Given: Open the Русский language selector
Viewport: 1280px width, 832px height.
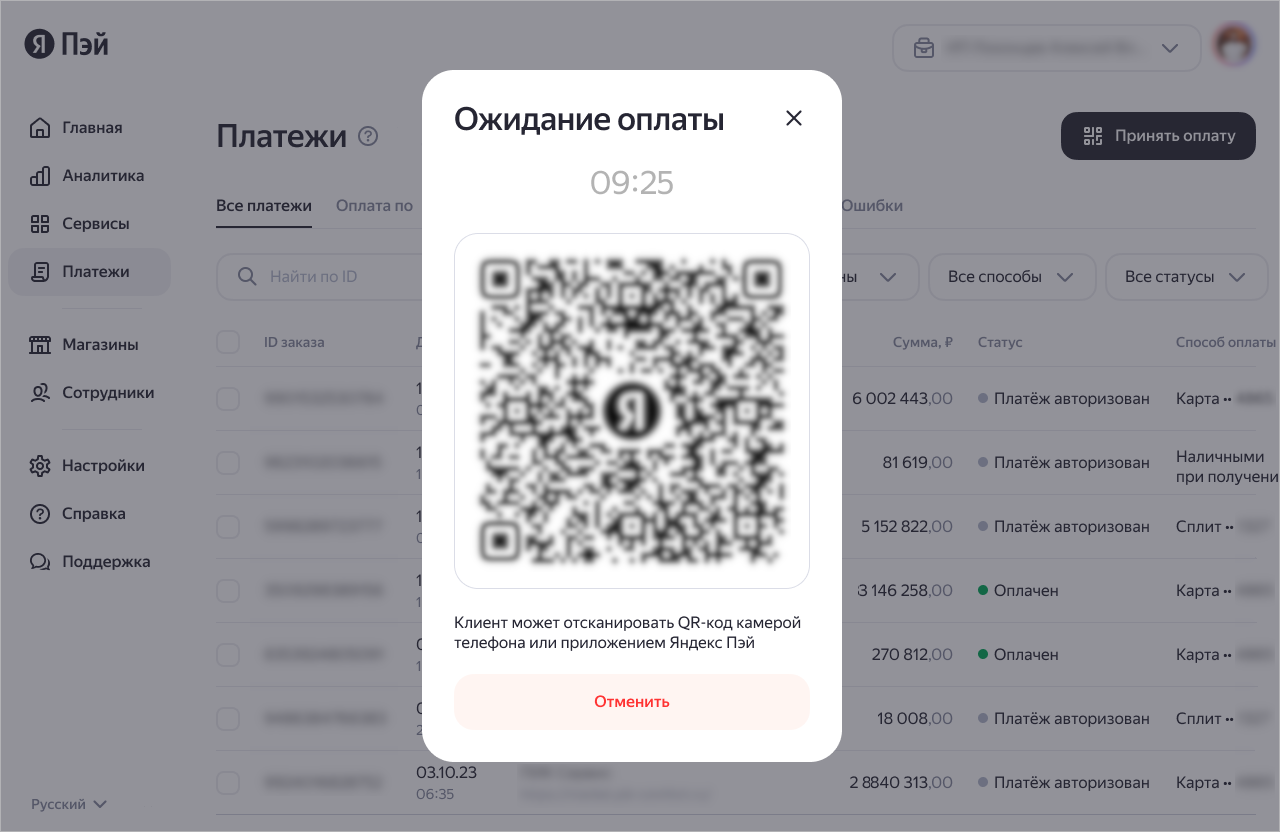Looking at the screenshot, I should point(69,804).
